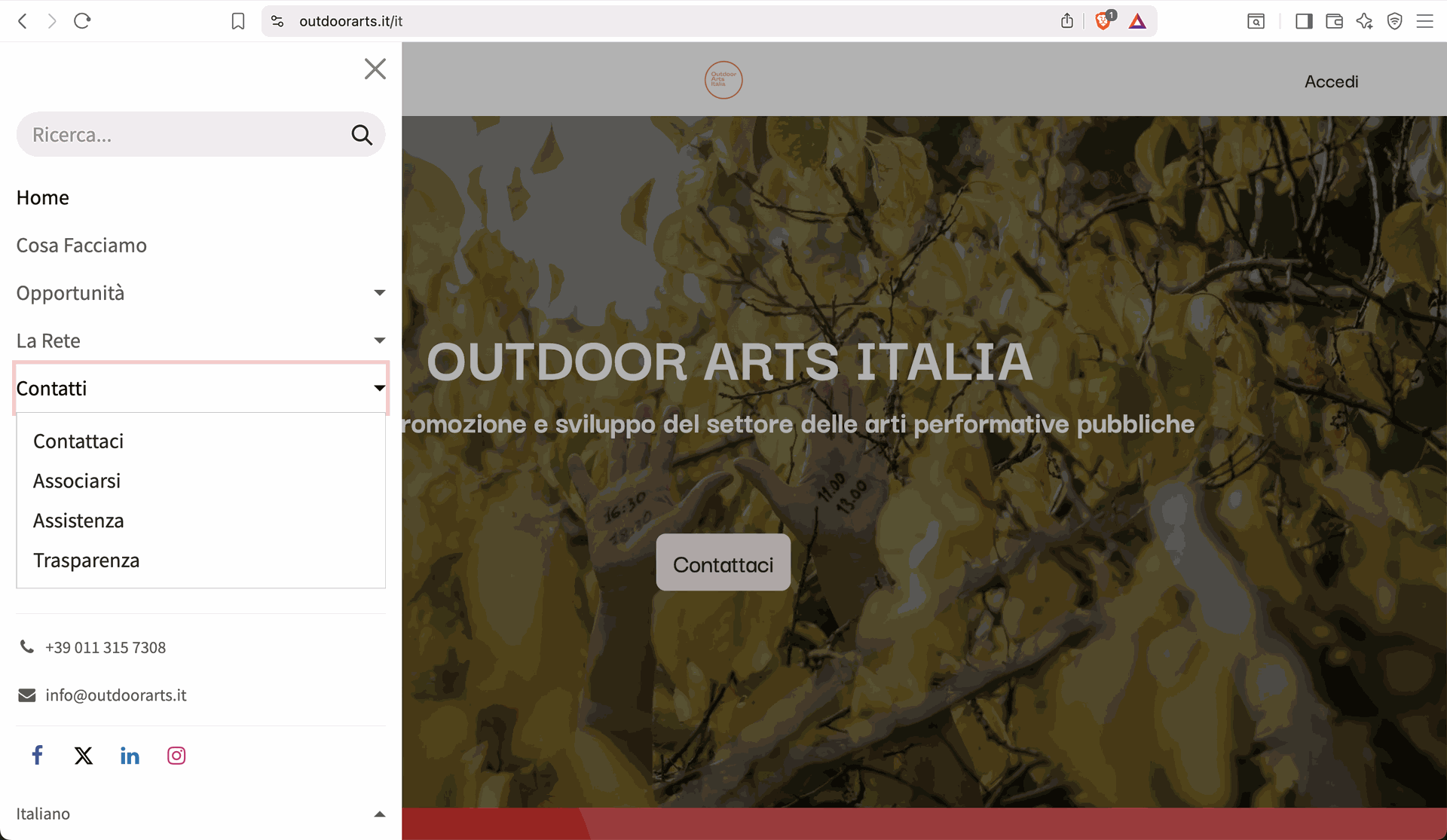Screen dimensions: 1447x840
Task: Collapse the Contatti dropdown
Action: (x=379, y=388)
